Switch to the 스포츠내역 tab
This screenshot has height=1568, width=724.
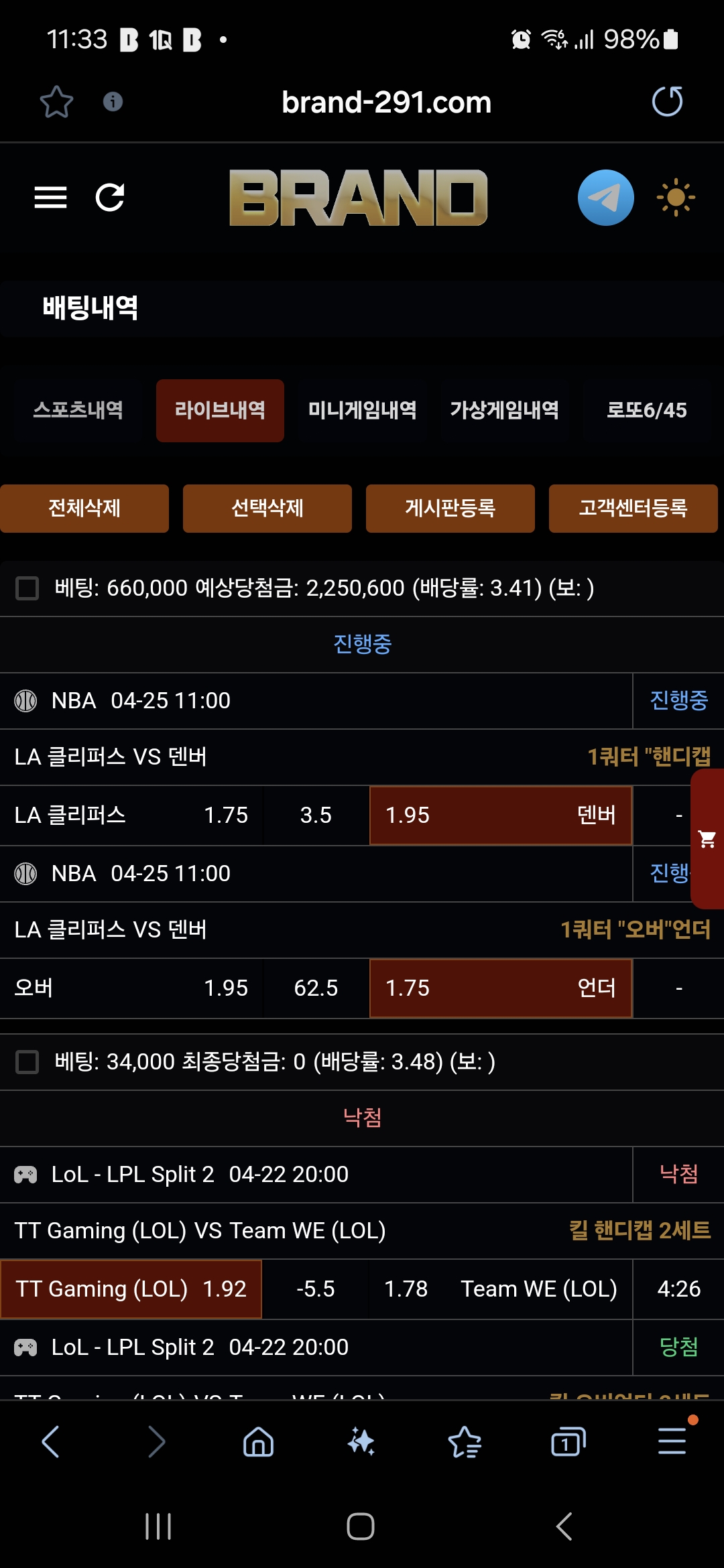point(78,410)
